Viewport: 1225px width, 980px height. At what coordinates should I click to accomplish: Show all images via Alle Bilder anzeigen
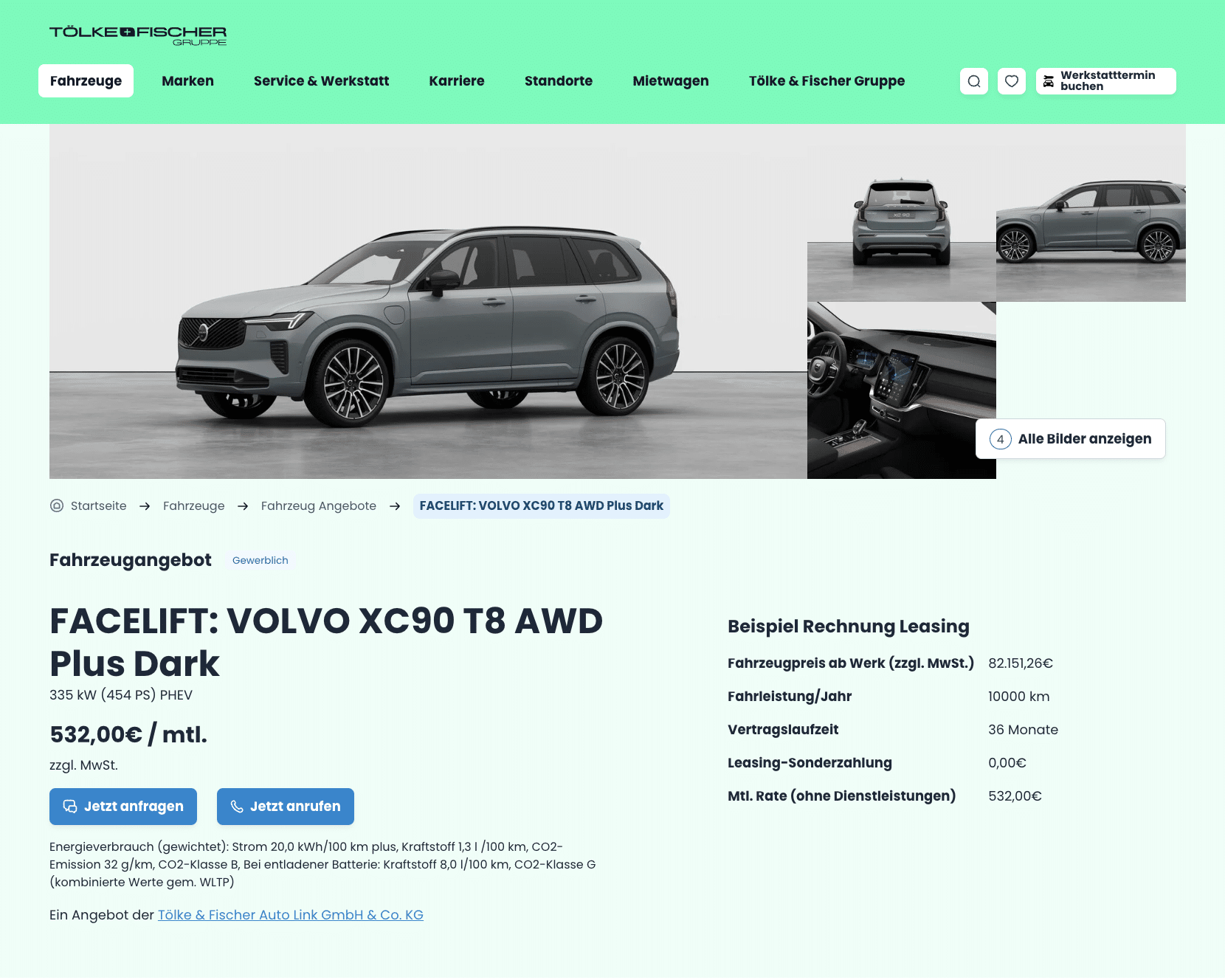point(1071,439)
